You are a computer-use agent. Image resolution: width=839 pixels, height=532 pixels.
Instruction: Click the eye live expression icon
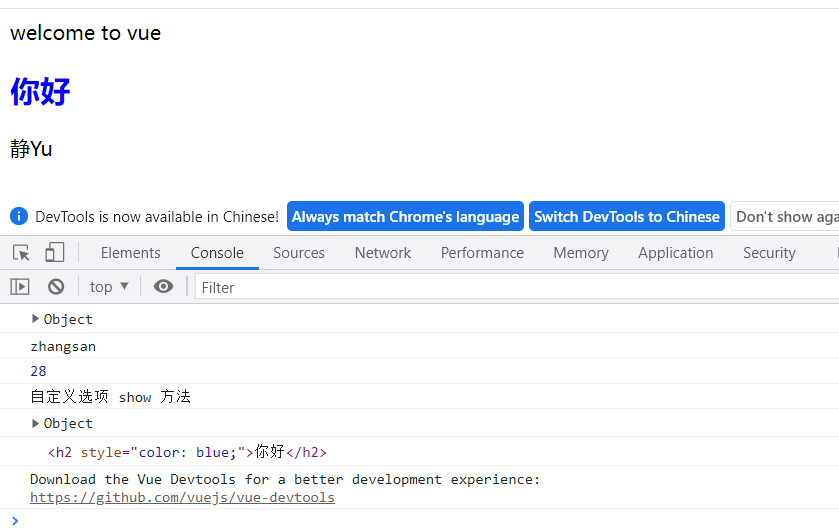pyautogui.click(x=163, y=287)
